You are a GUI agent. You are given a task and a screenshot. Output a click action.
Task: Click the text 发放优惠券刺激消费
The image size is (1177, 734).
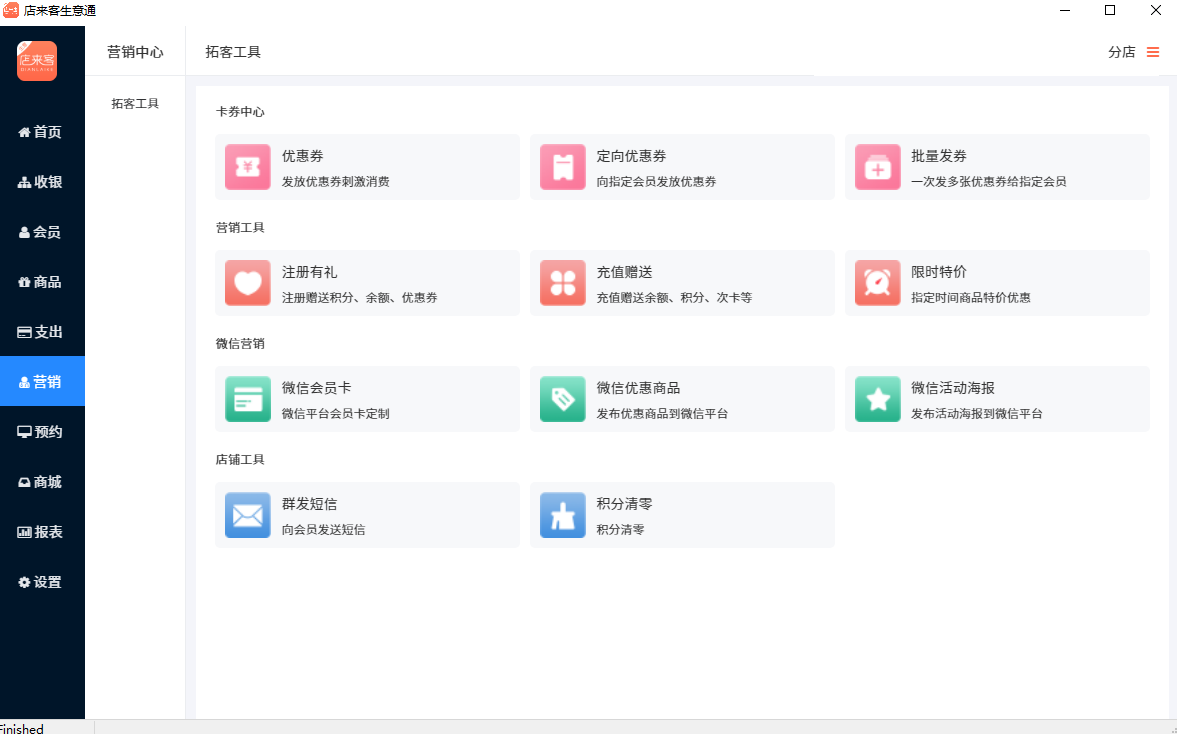tap(336, 182)
